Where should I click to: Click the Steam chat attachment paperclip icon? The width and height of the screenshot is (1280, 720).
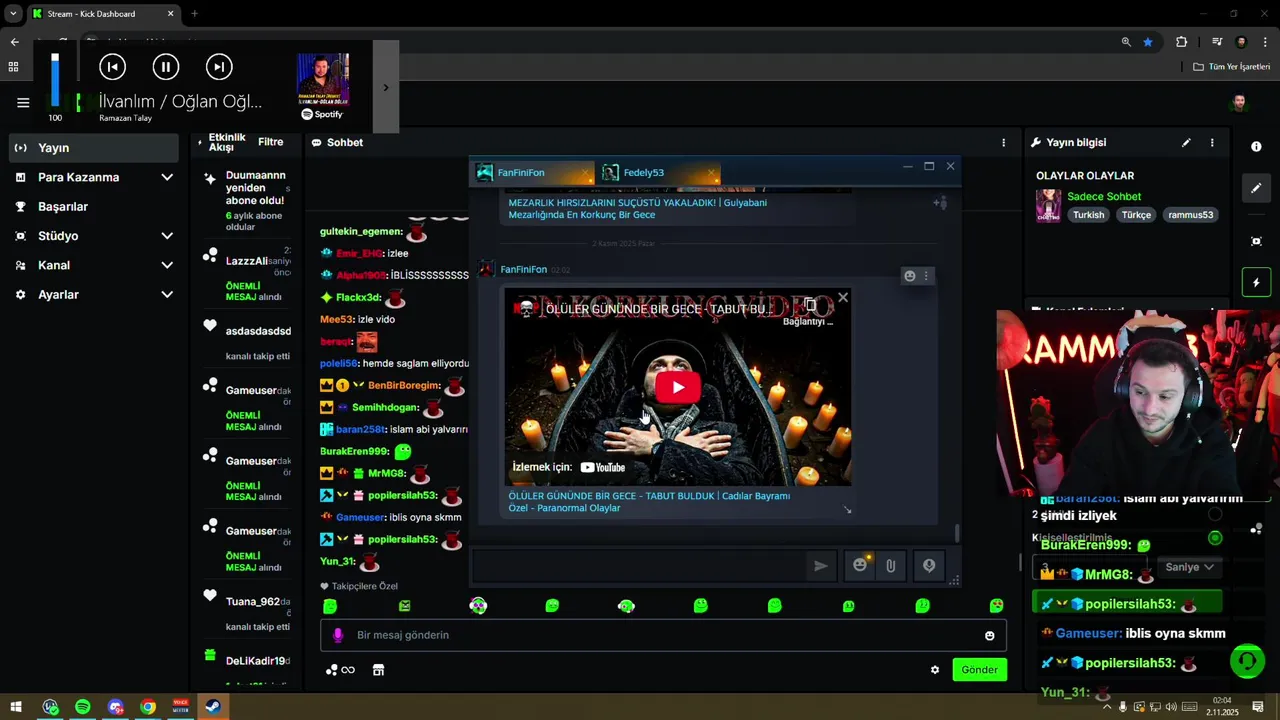click(x=890, y=566)
